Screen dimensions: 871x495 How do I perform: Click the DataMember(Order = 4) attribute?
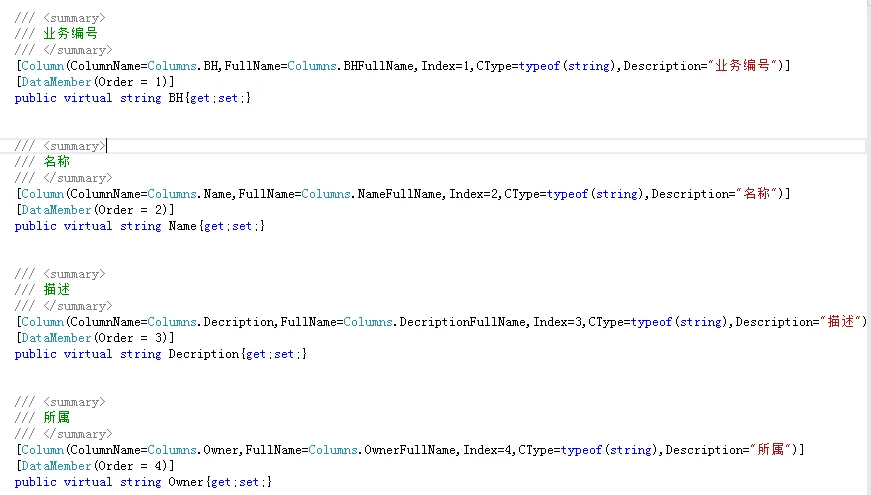(x=95, y=466)
